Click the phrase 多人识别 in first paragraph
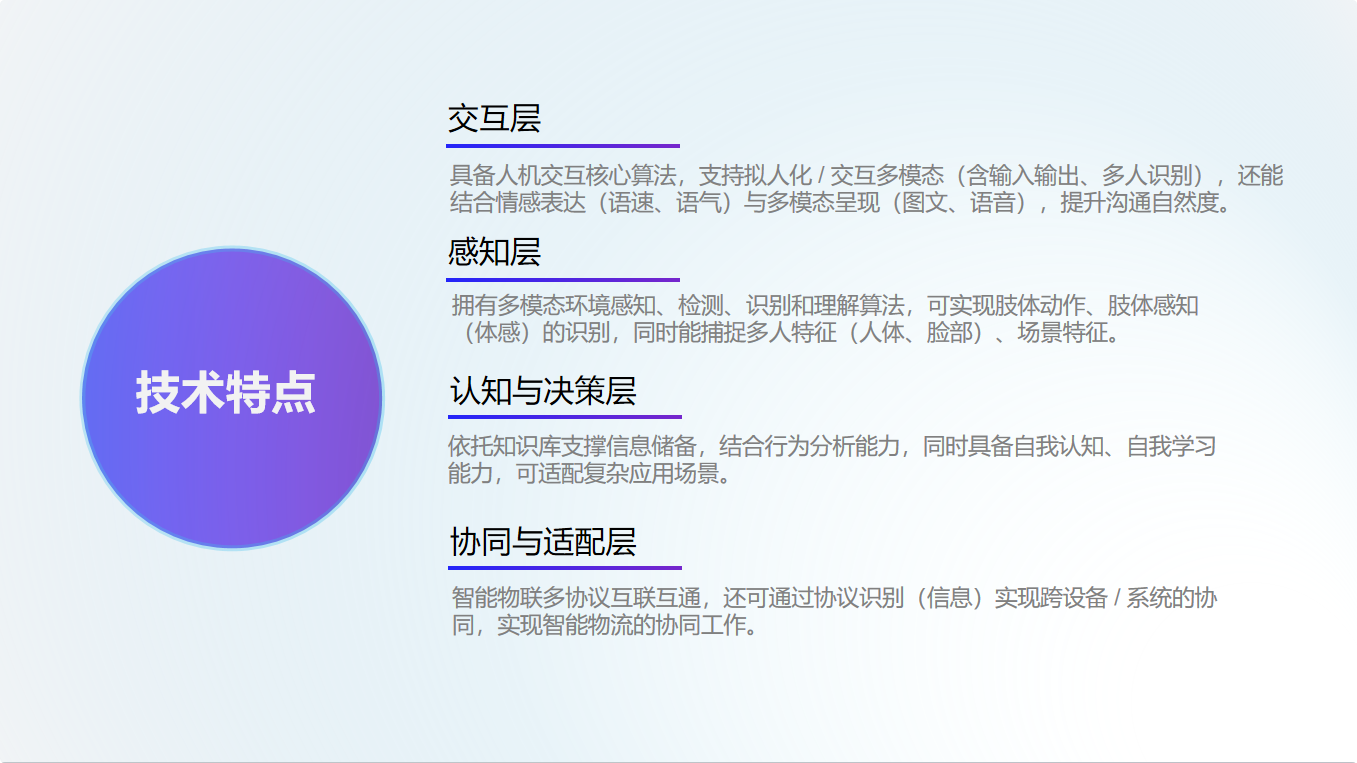Viewport: 1357px width, 763px height. tap(1147, 176)
